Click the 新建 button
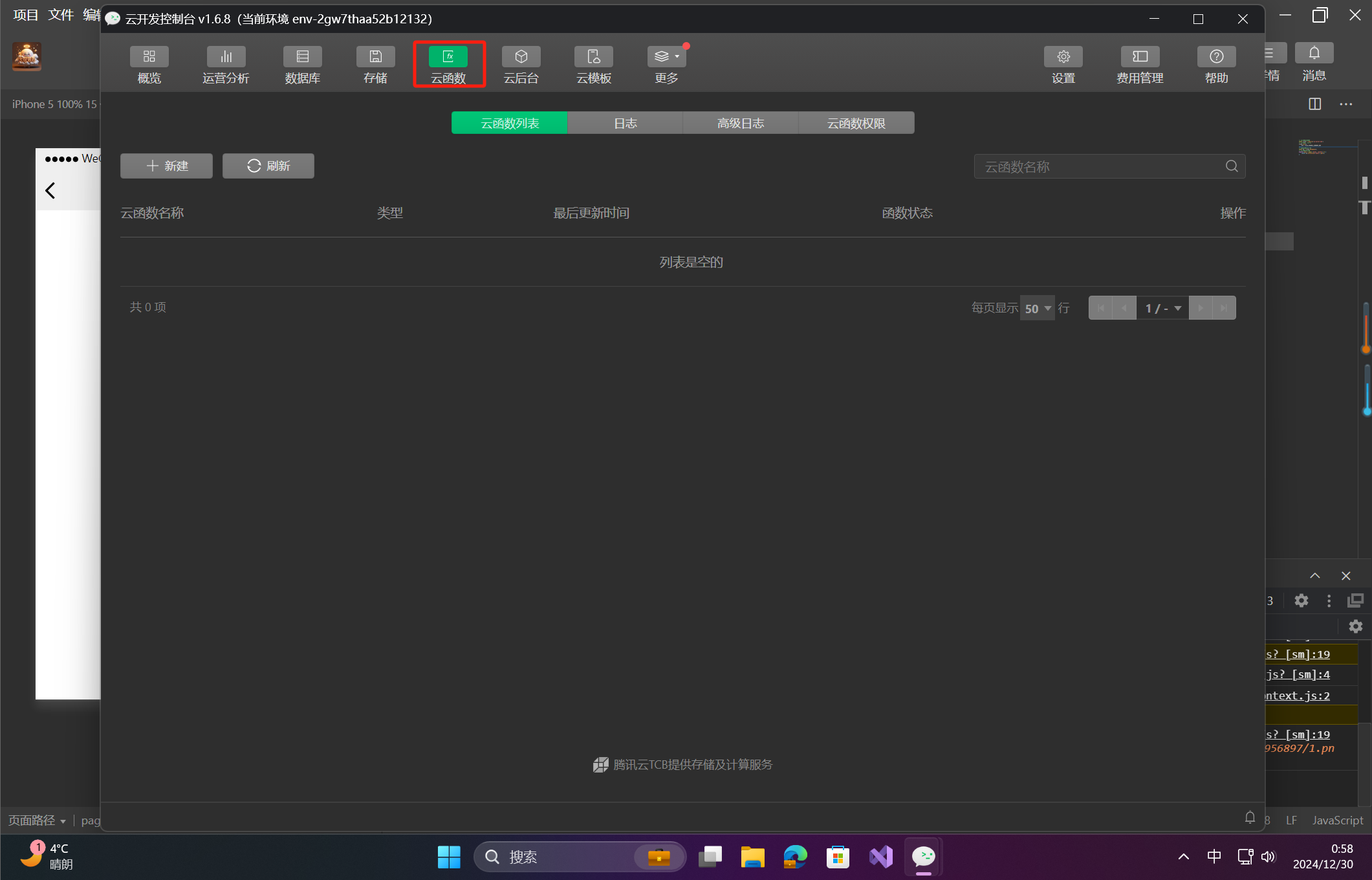The height and width of the screenshot is (880, 1372). click(166, 166)
